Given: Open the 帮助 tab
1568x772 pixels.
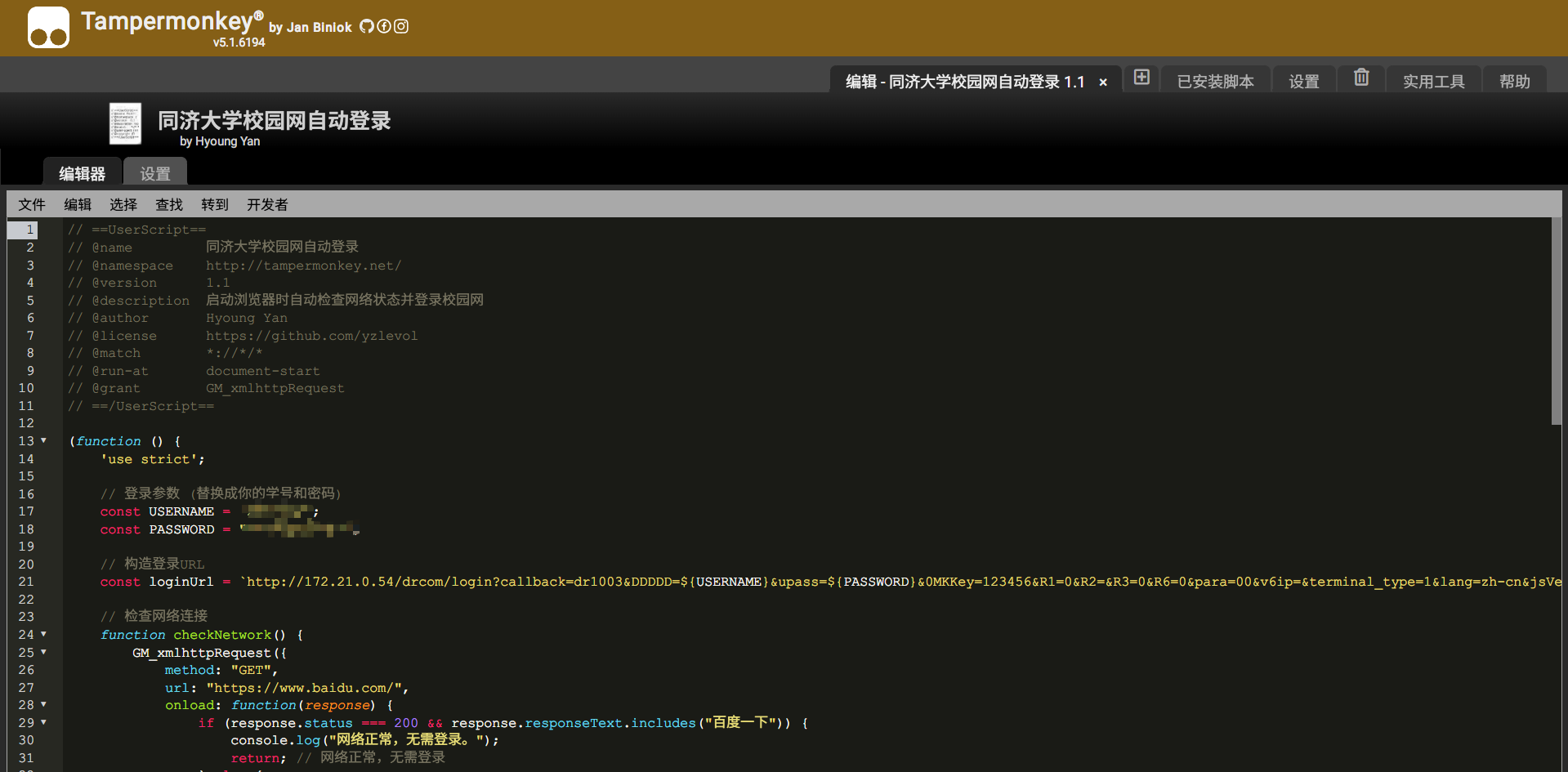Looking at the screenshot, I should (x=1514, y=81).
